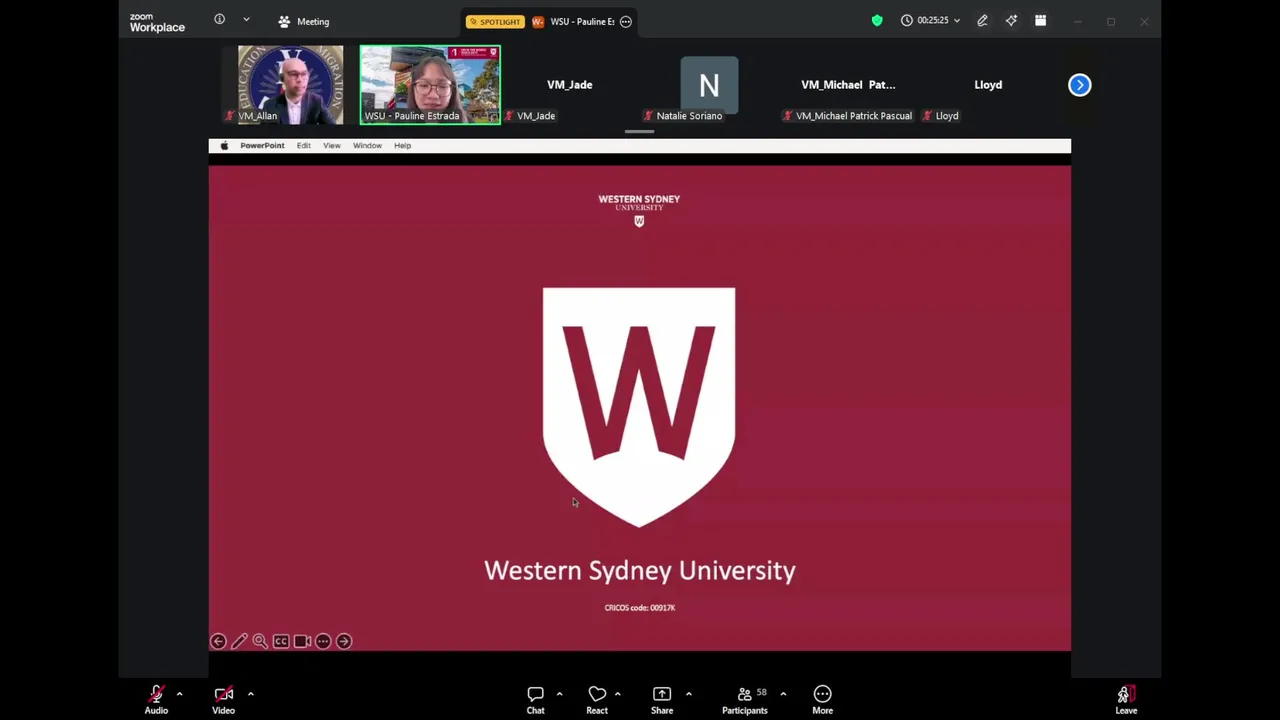Open the PowerPoint menu
Screen dimensions: 1280x720
click(x=262, y=146)
